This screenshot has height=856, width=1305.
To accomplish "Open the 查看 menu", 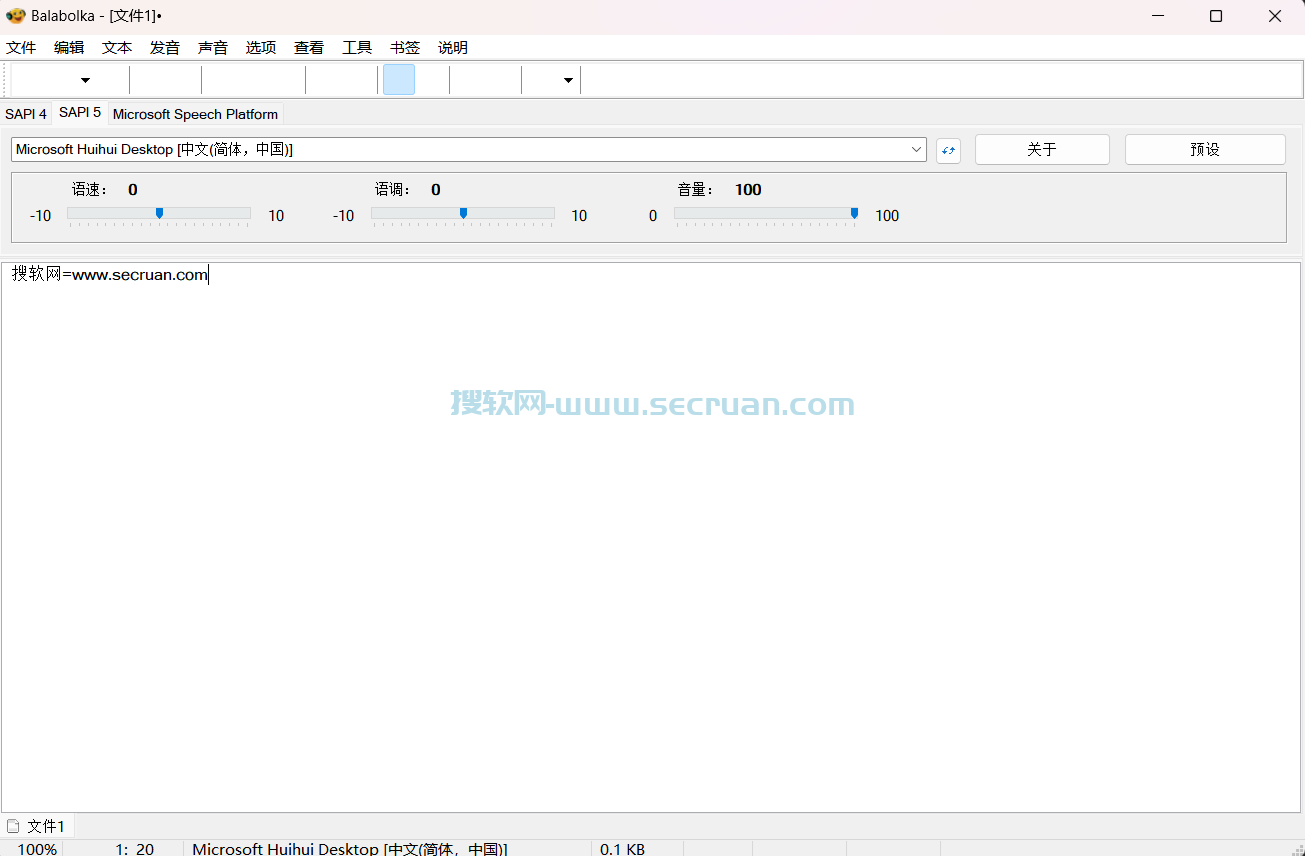I will point(309,47).
